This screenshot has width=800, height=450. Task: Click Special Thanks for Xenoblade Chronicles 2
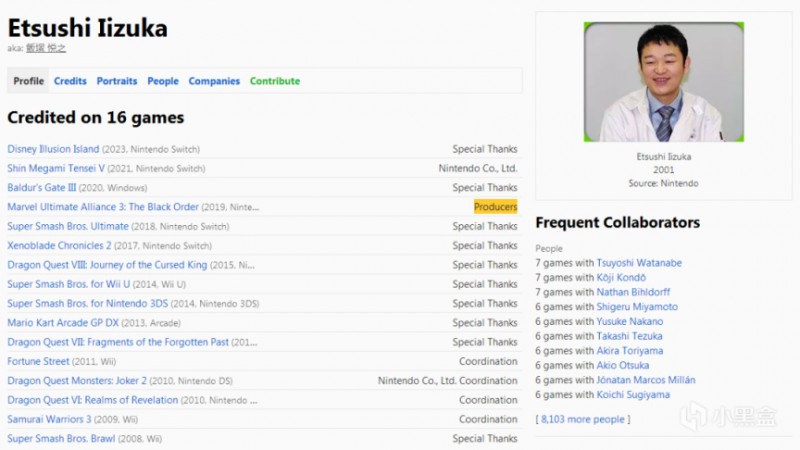485,245
